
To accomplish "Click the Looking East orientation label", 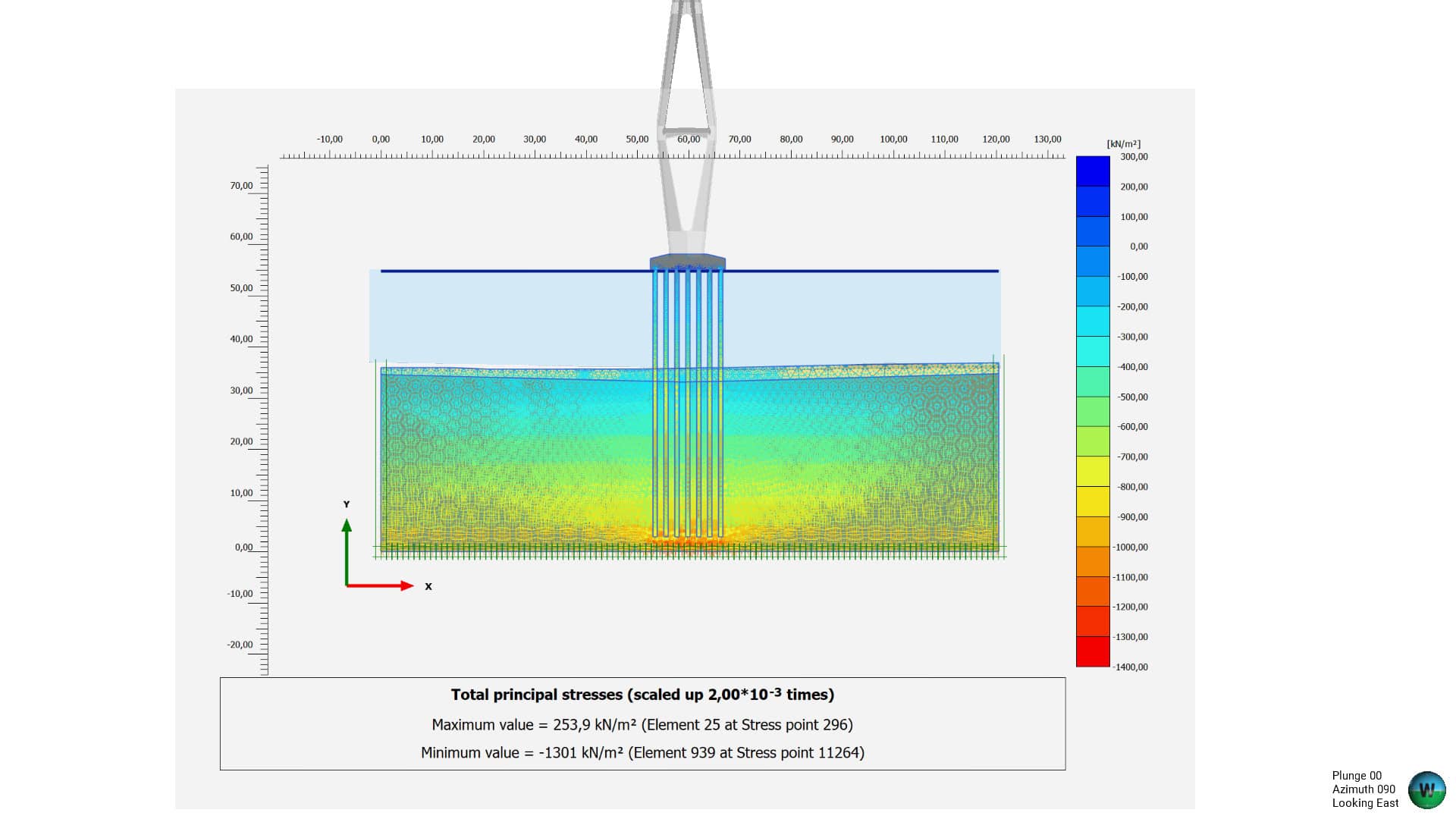I will coord(1363,802).
